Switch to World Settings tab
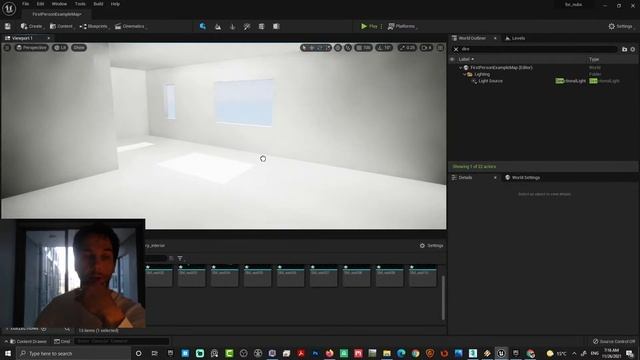The height and width of the screenshot is (360, 640). (522, 178)
